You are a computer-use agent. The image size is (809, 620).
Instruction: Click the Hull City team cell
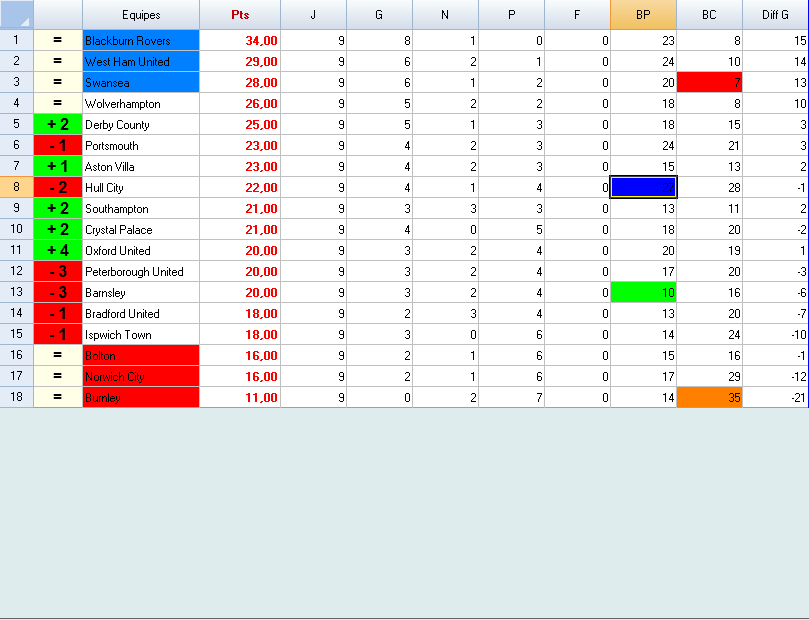[x=141, y=187]
